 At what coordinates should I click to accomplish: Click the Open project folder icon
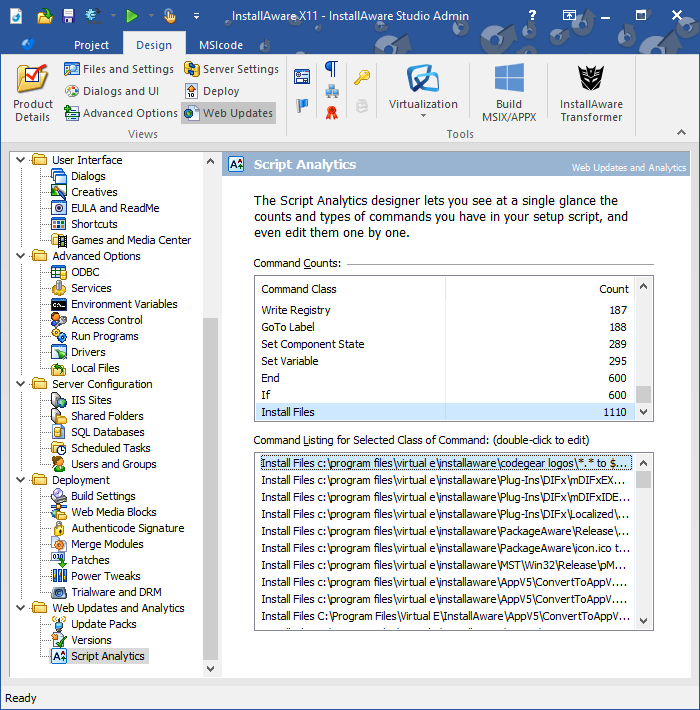44,16
